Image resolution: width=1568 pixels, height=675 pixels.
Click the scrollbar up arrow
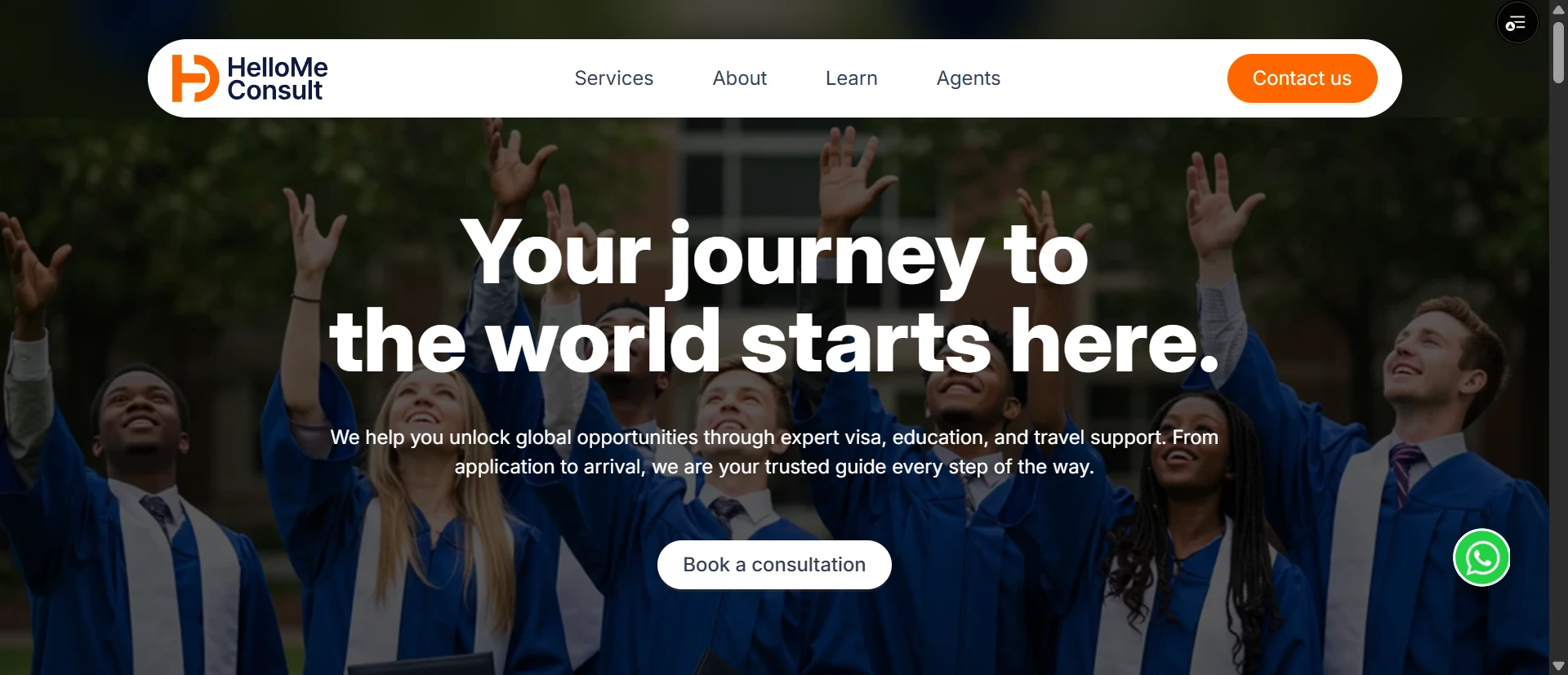[x=1558, y=9]
